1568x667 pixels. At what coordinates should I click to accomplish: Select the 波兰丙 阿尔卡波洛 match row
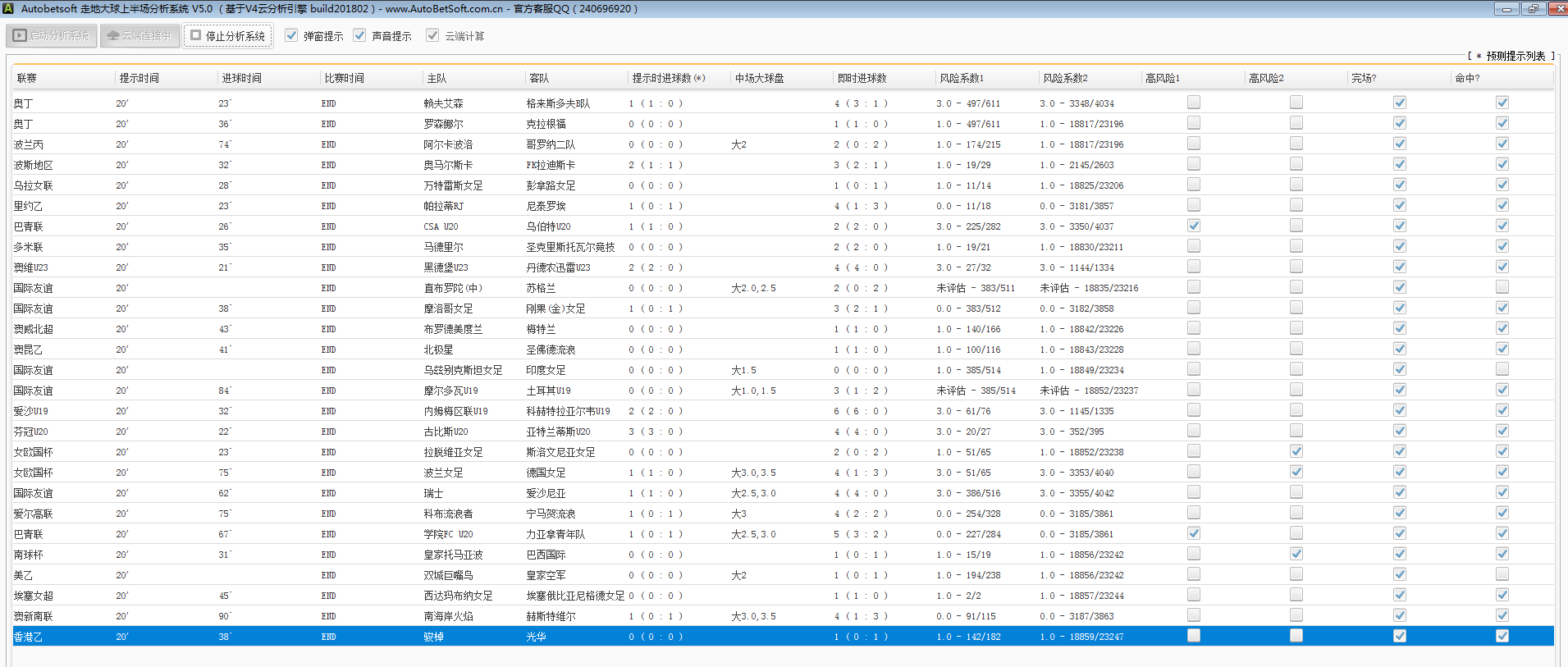click(448, 144)
